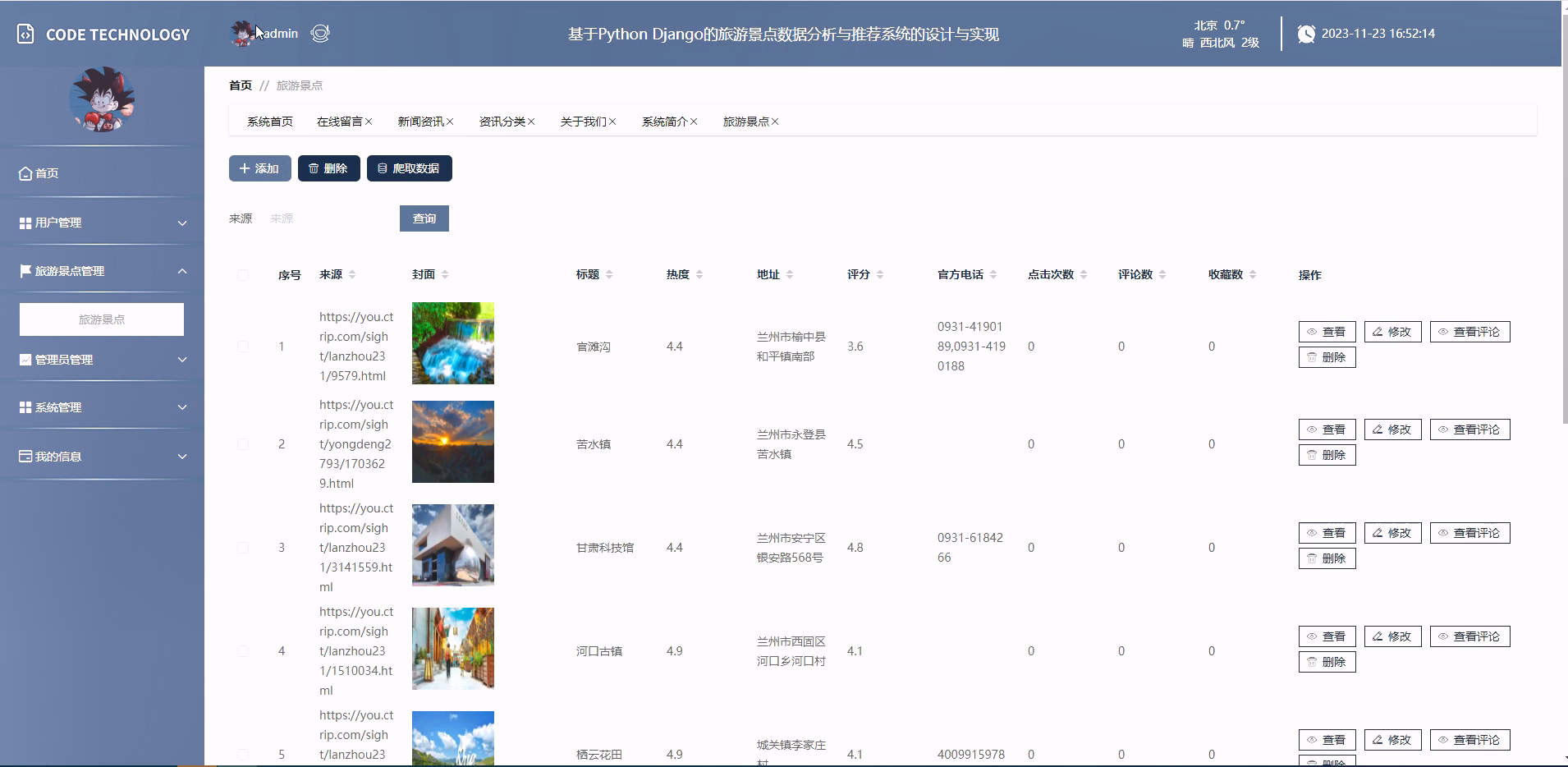
Task: Click the calendar icon next to 我的信息
Action: tap(24, 455)
